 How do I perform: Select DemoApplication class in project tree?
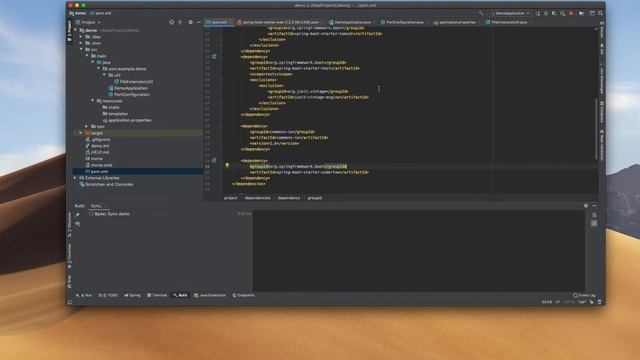click(x=128, y=88)
